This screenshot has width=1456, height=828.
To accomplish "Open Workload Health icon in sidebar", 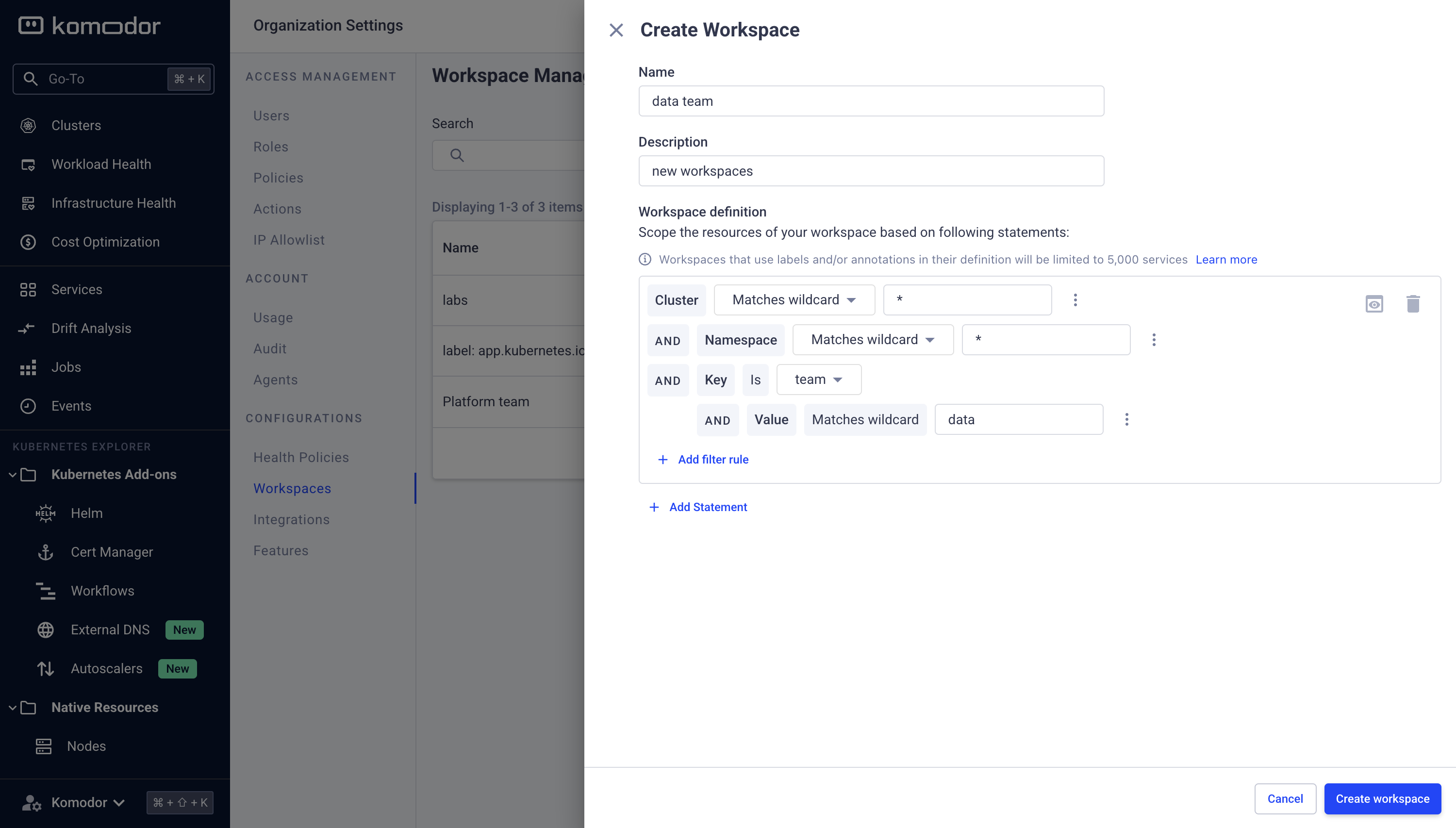I will coord(28,165).
